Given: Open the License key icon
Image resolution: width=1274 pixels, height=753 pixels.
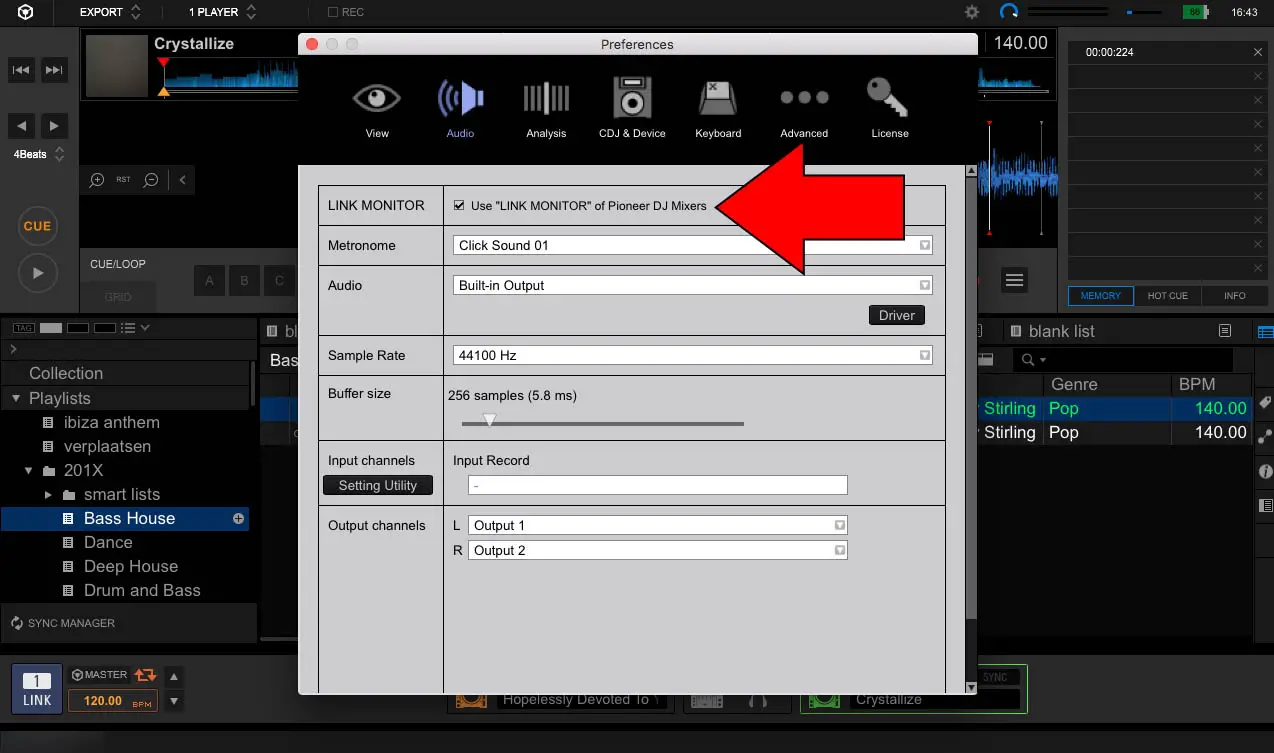Looking at the screenshot, I should pos(889,108).
